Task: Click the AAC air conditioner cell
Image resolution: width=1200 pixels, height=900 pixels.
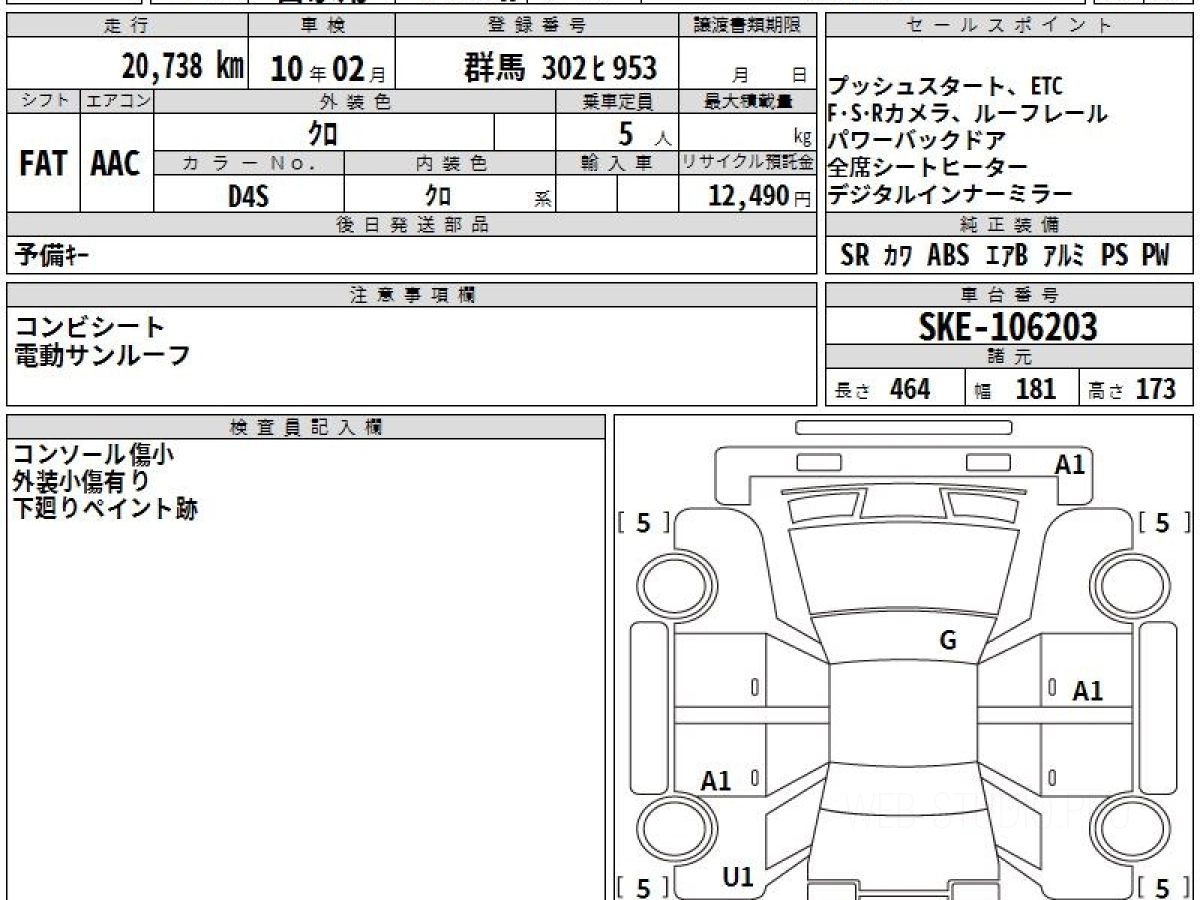Action: coord(116,164)
